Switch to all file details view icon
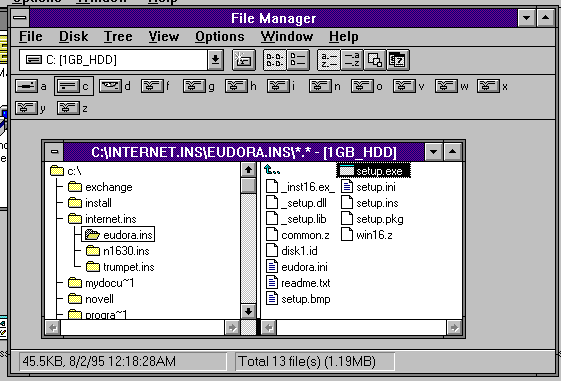The image size is (561, 381). point(298,60)
